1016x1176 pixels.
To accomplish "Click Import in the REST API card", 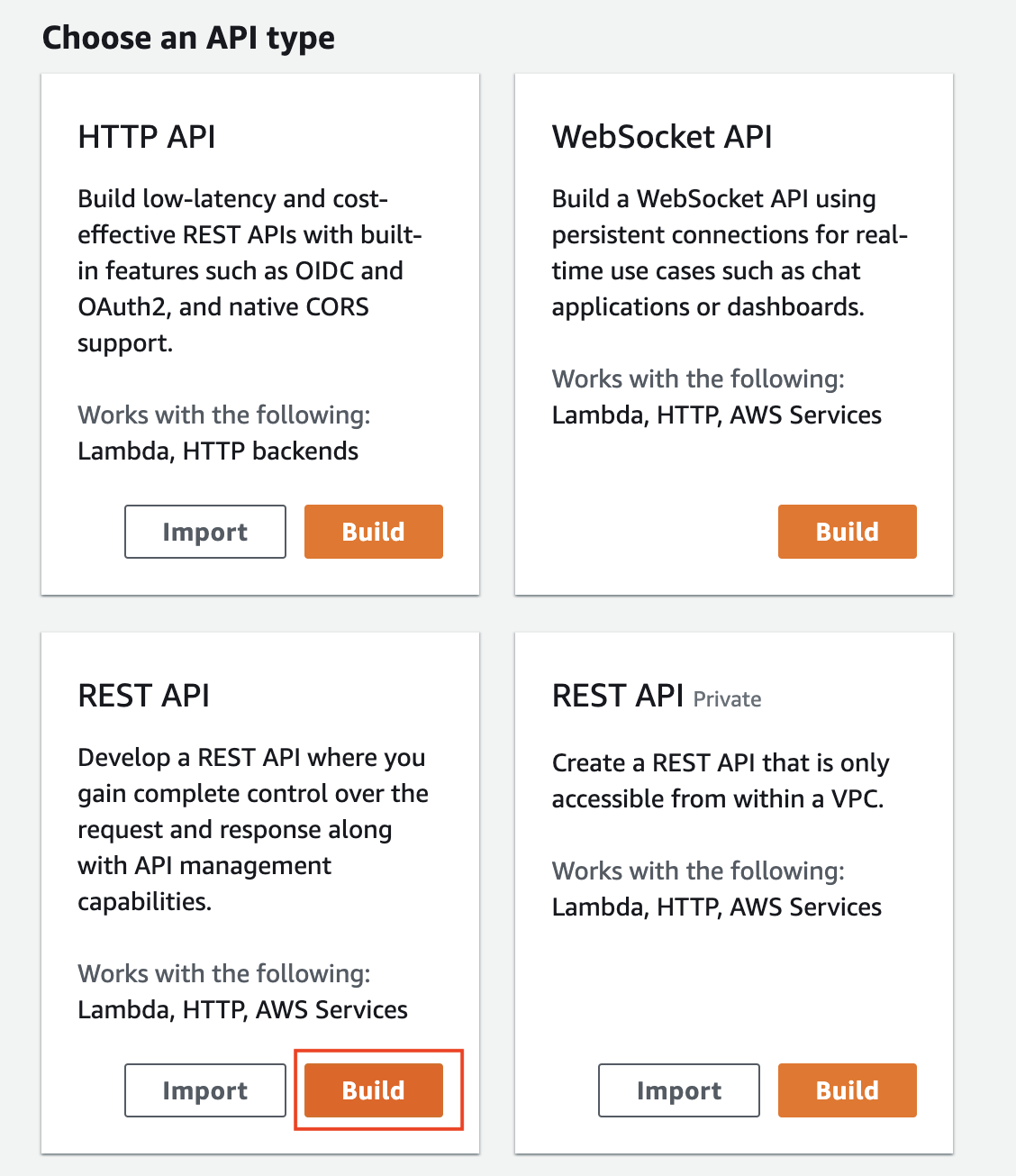I will 204,1089.
